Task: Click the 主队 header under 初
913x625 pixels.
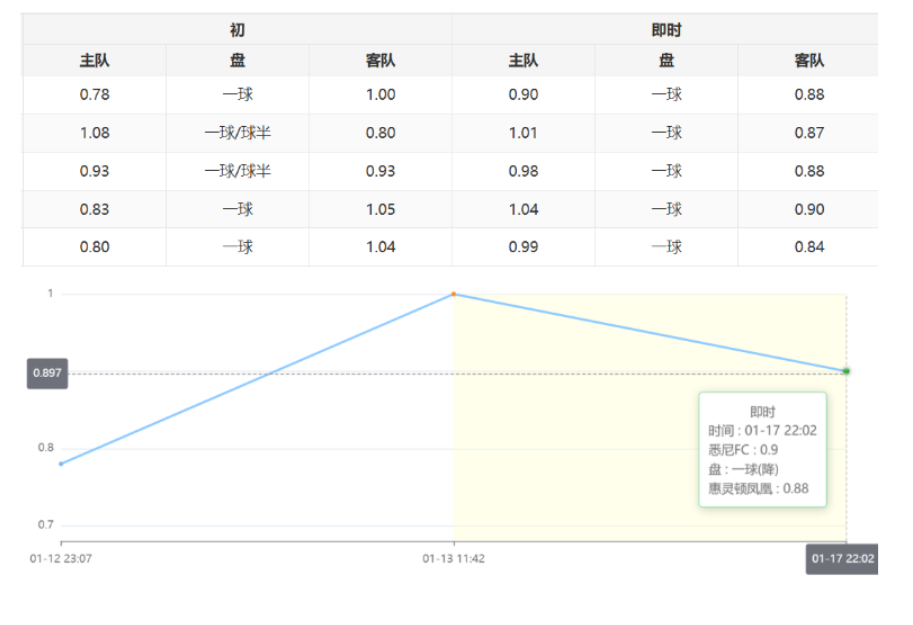Action: click(x=95, y=61)
